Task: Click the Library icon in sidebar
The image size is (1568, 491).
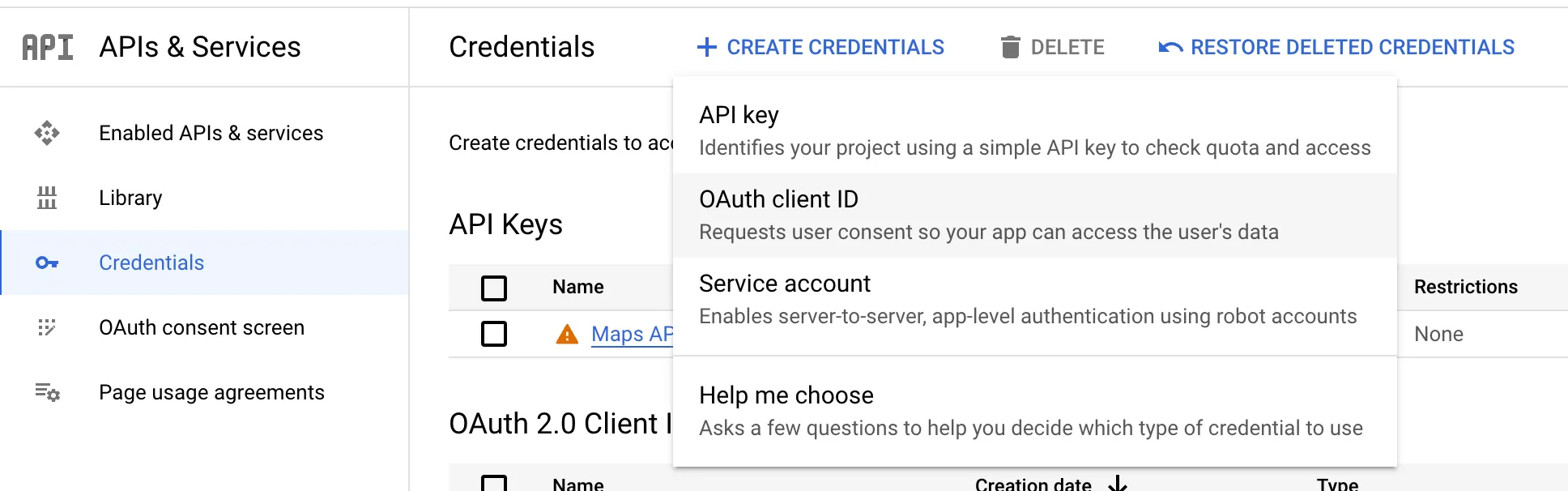Action: (x=47, y=198)
